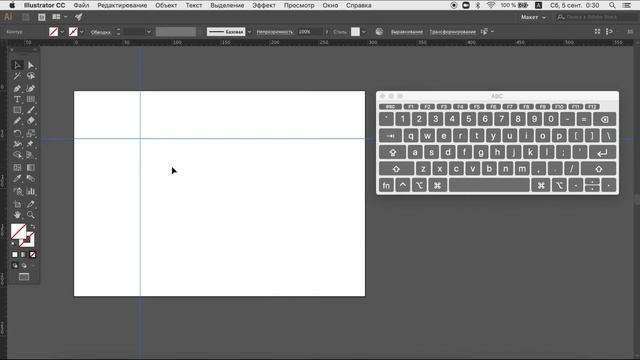Click Recolor Artwork wheel icon
640x360 pixels.
[379, 31]
